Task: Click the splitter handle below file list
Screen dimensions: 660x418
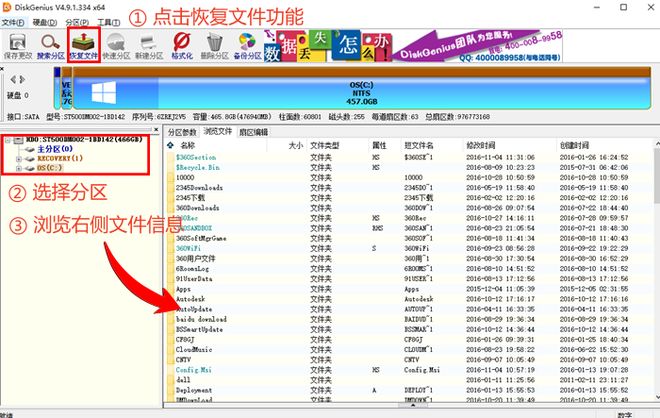Action: 412,405
